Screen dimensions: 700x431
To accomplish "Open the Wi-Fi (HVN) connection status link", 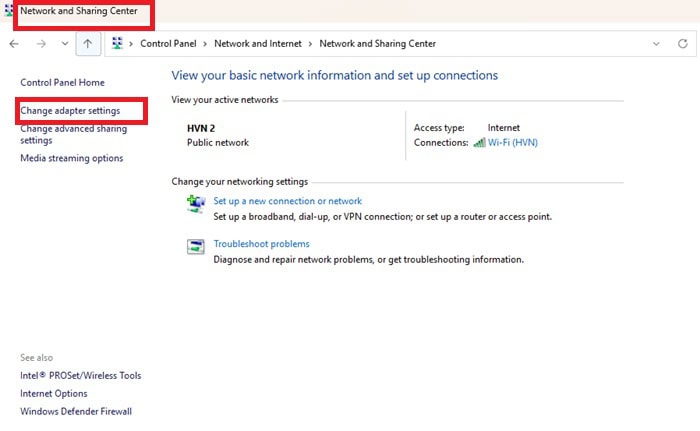I will click(x=512, y=143).
